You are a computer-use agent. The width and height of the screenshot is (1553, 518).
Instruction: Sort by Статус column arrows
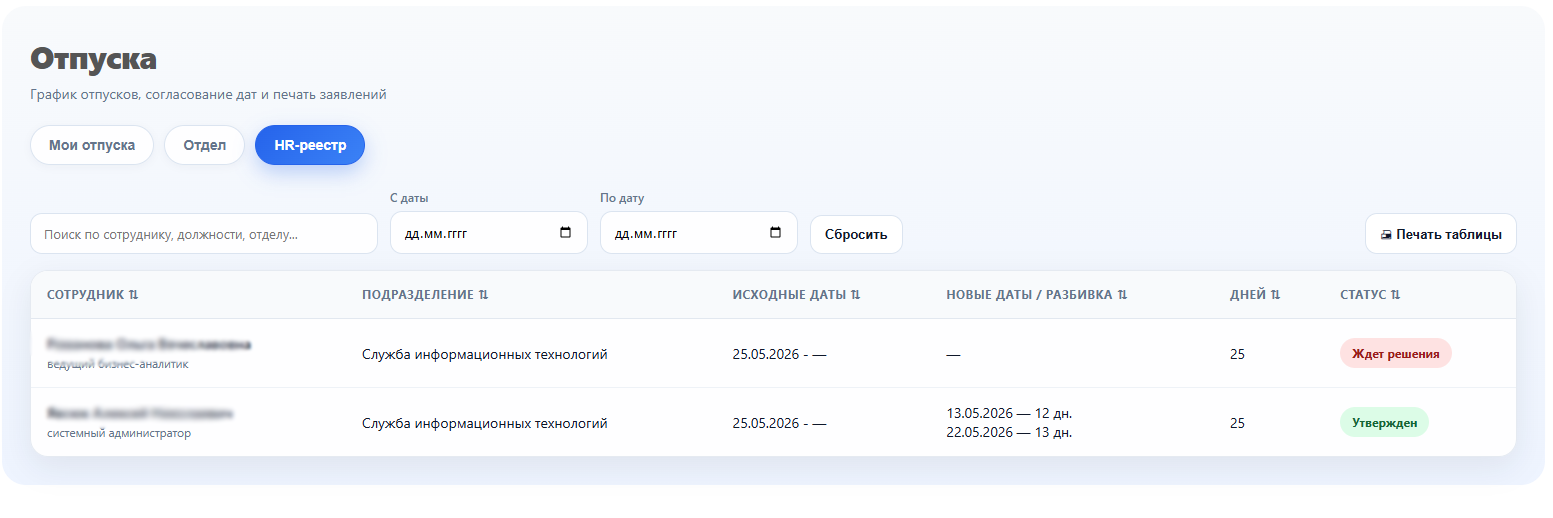1395,295
